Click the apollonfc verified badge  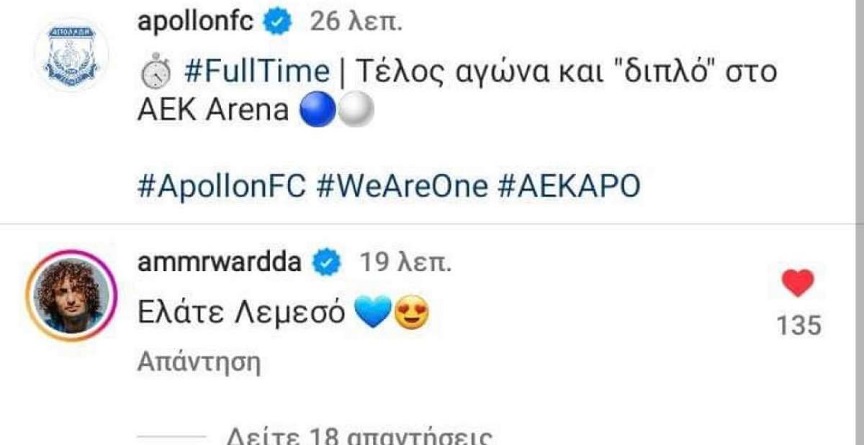click(x=277, y=22)
